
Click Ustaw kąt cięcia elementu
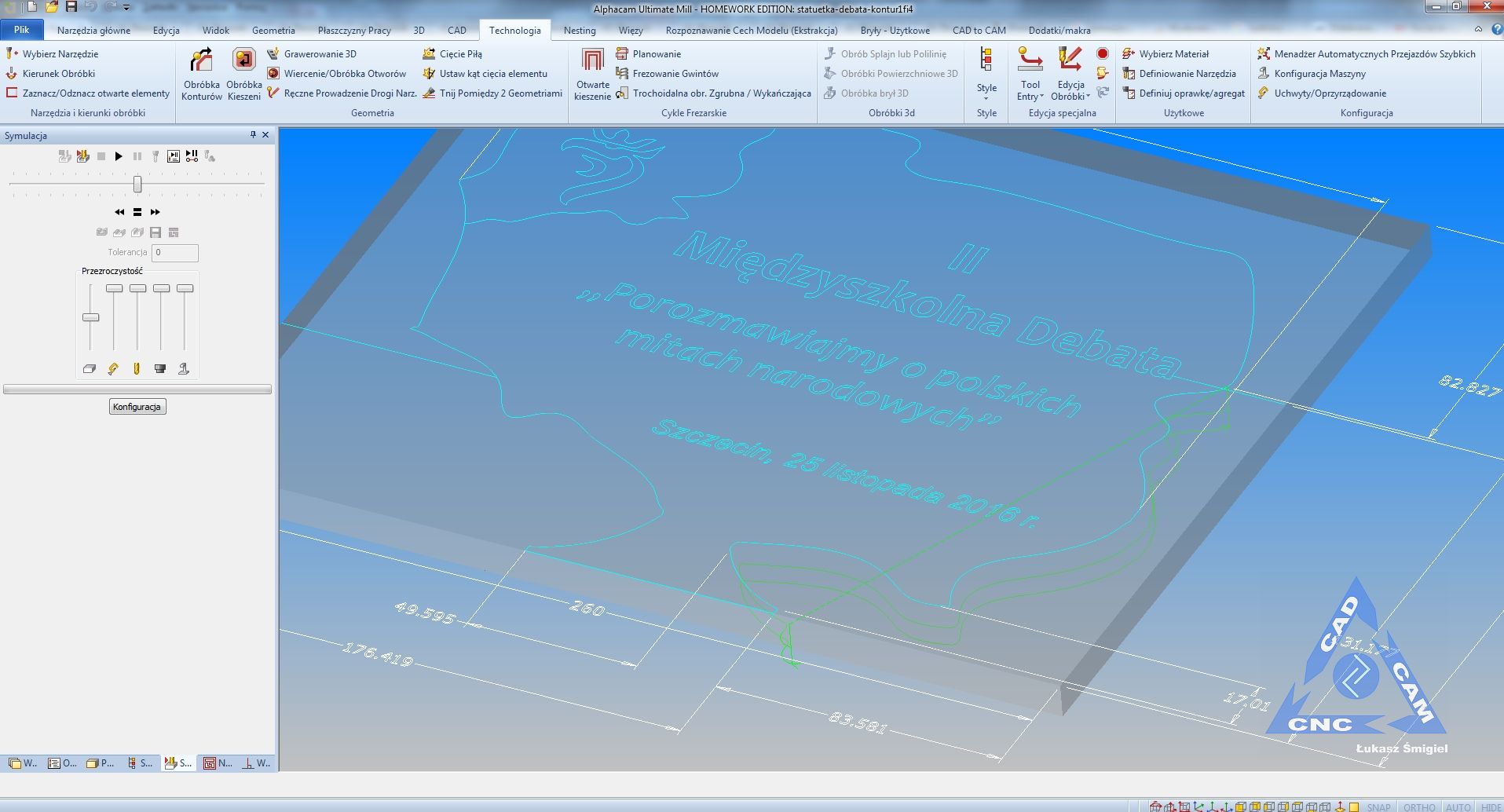coord(485,73)
